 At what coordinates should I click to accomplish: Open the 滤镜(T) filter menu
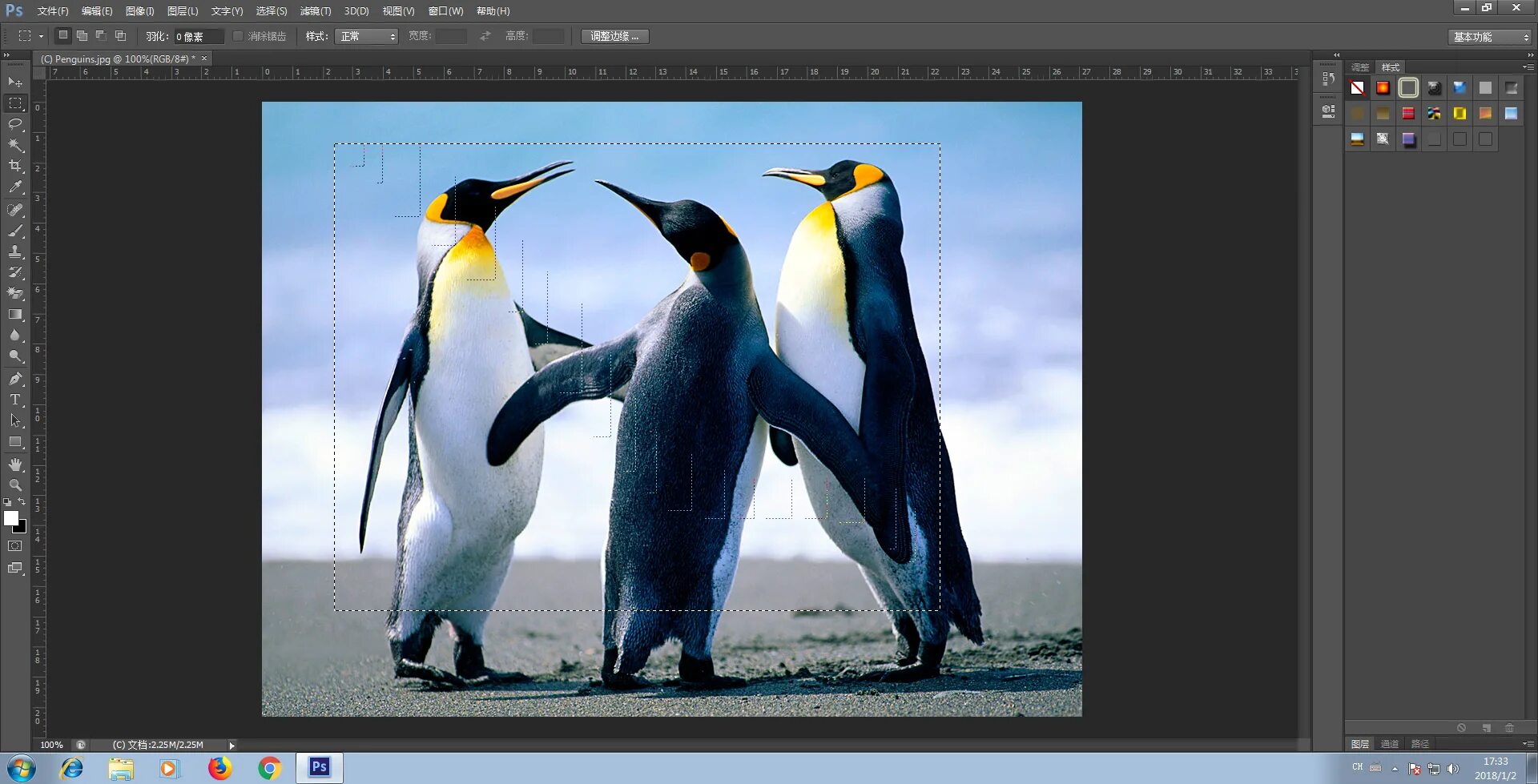pos(315,11)
